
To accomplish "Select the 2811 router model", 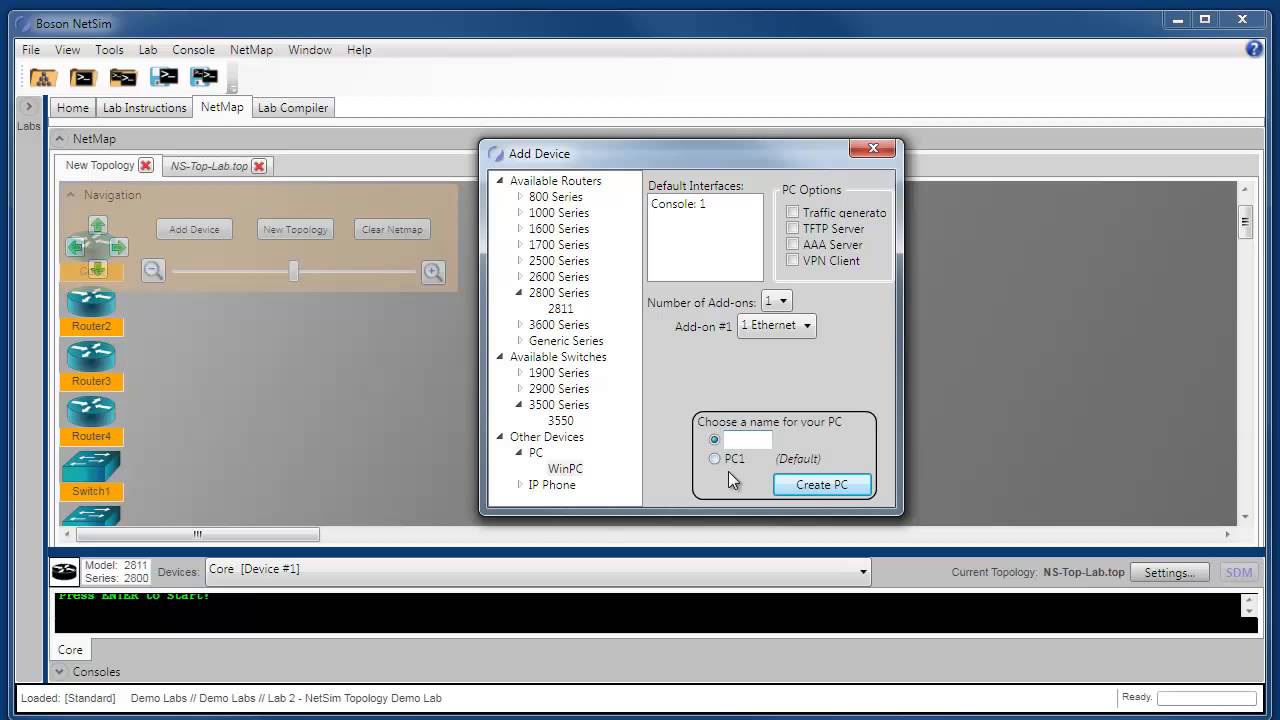I will coord(560,309).
